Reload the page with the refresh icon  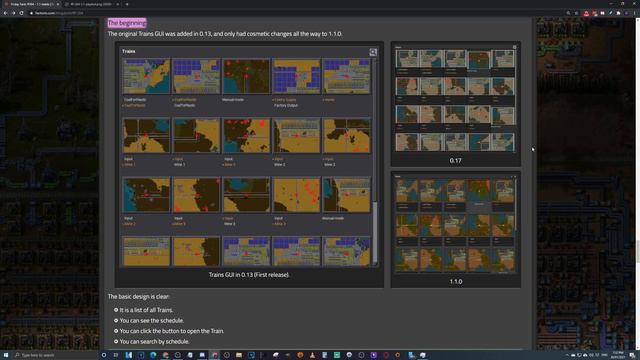[x=22, y=13]
